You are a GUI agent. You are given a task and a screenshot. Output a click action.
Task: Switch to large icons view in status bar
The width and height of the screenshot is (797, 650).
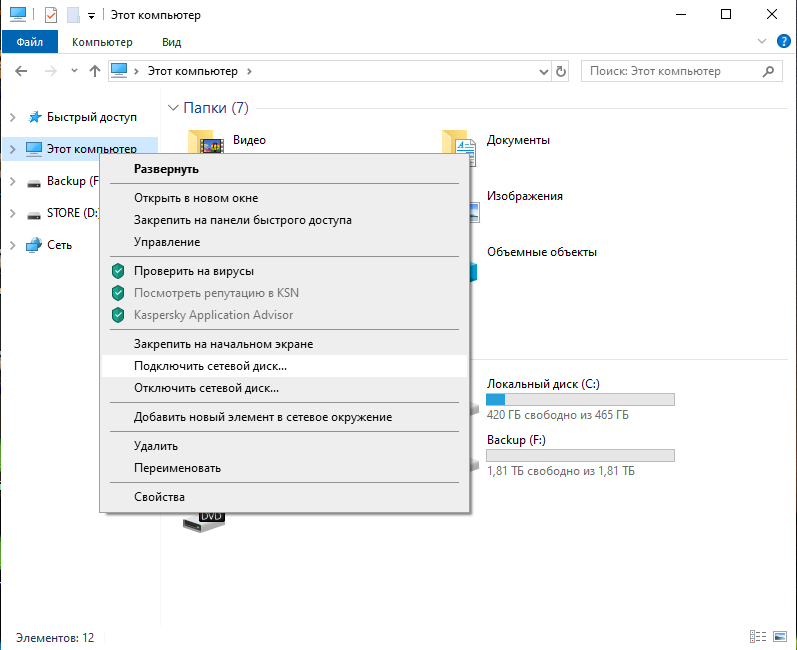(780, 636)
